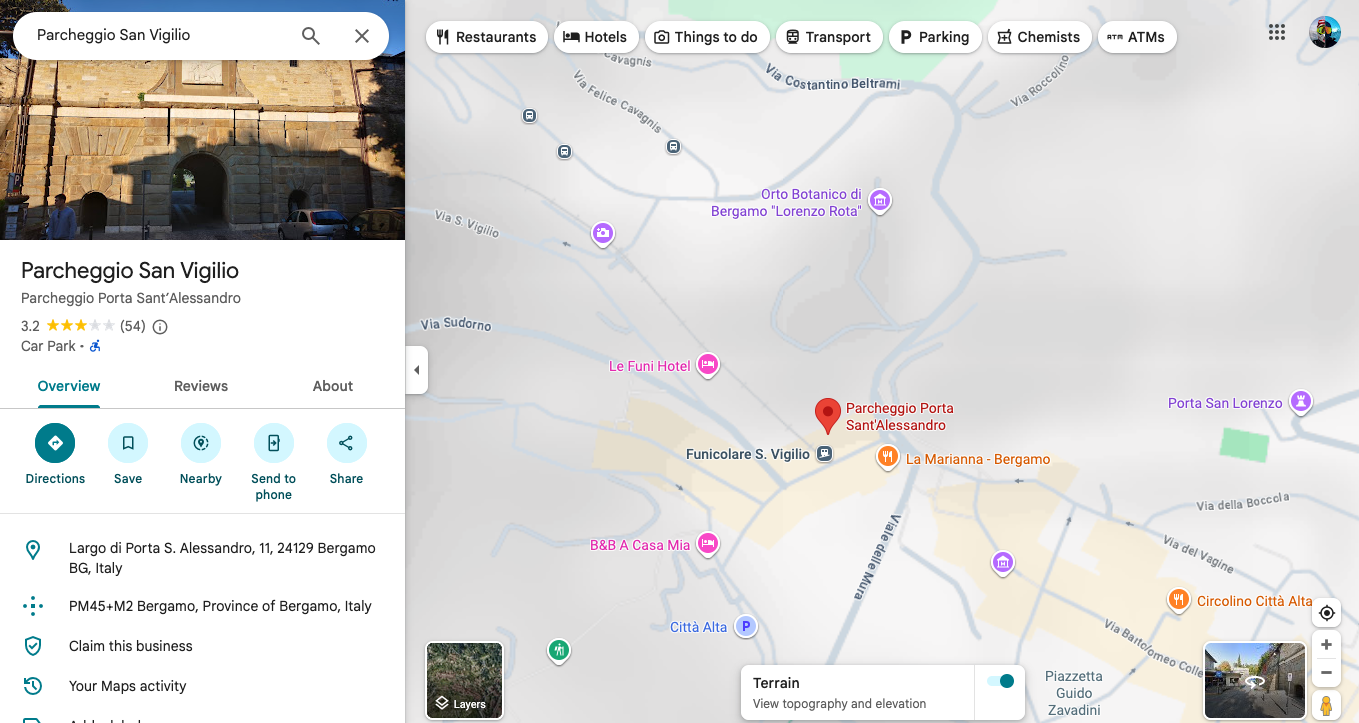This screenshot has width=1359, height=723.
Task: Clear the search with the X icon
Action: 362,36
